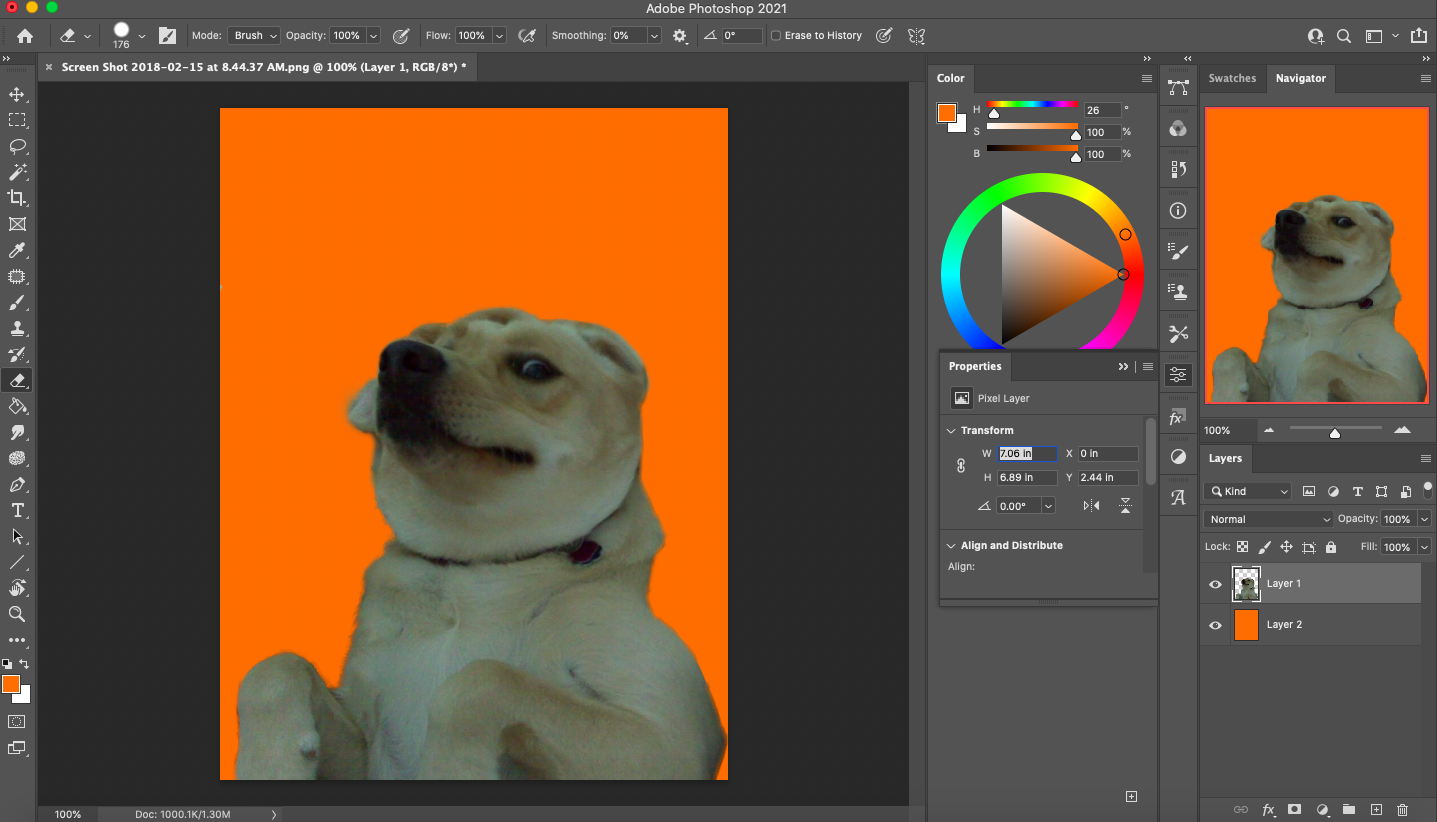Select the Lasso tool
Viewport: 1437px width, 822px height.
17,146
